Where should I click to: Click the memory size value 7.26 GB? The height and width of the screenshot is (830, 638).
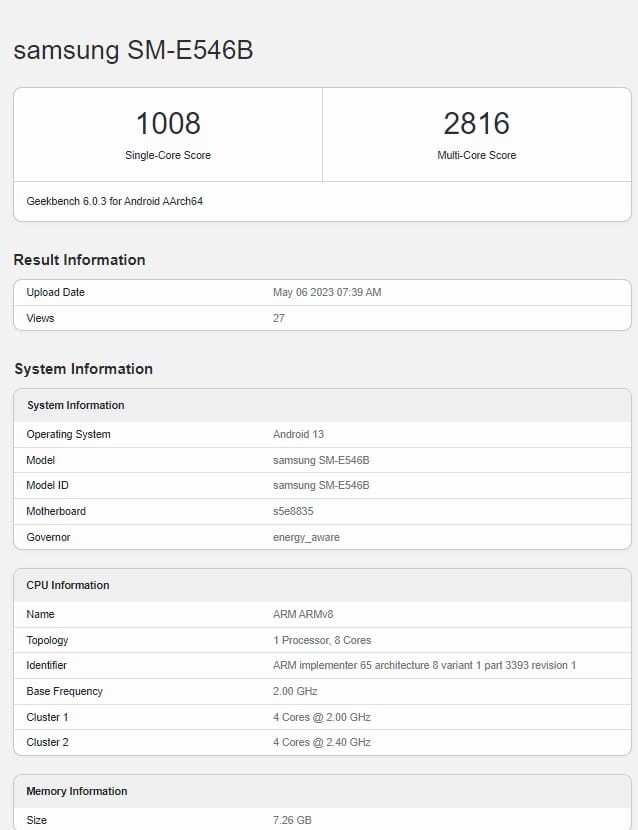[x=292, y=820]
